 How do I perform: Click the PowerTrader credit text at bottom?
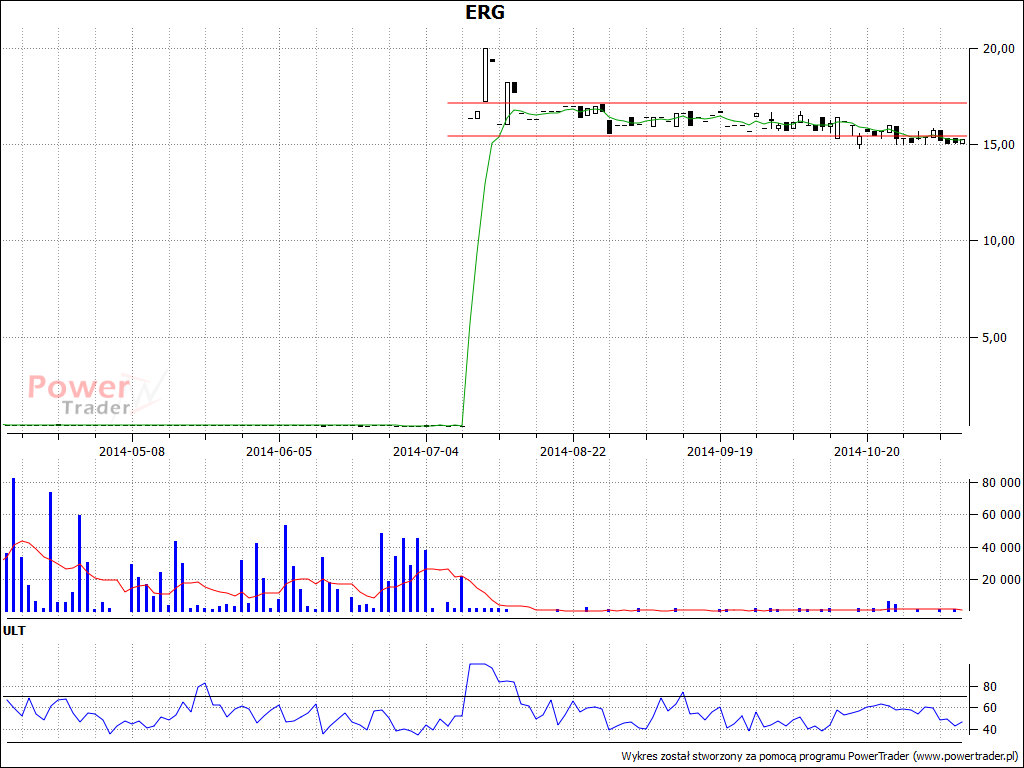click(820, 756)
